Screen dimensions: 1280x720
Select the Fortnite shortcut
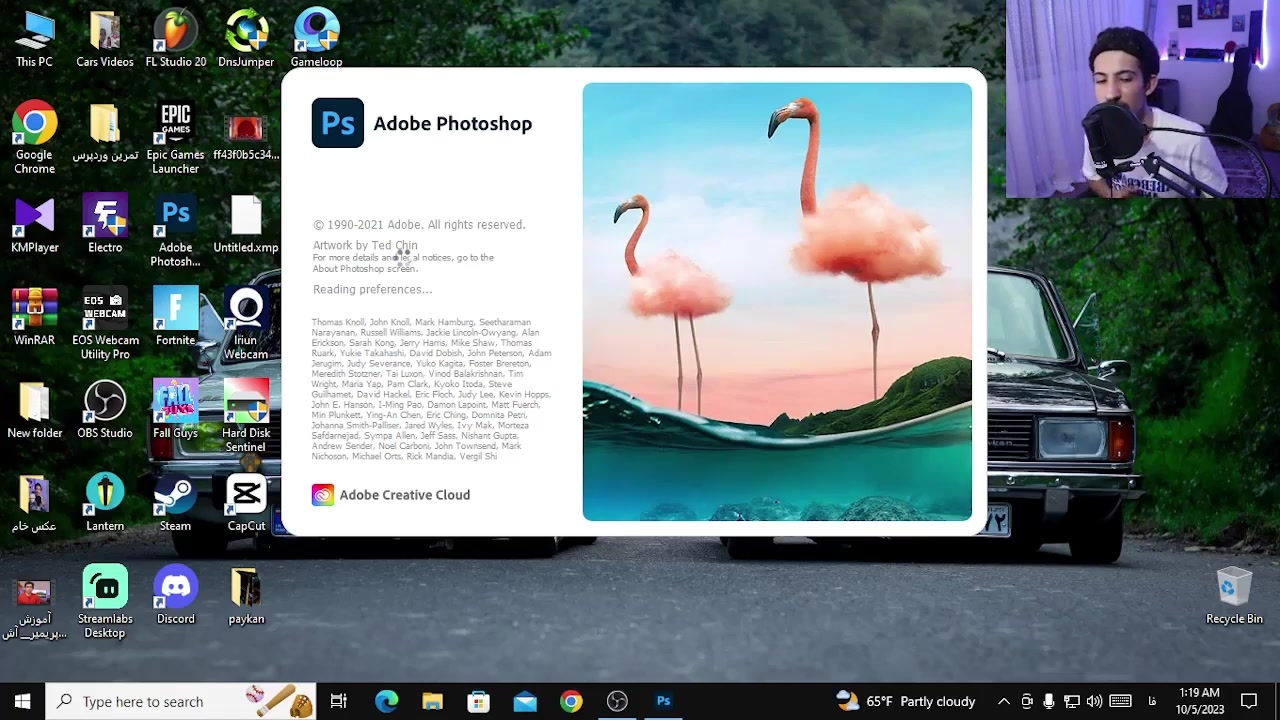[x=175, y=318]
